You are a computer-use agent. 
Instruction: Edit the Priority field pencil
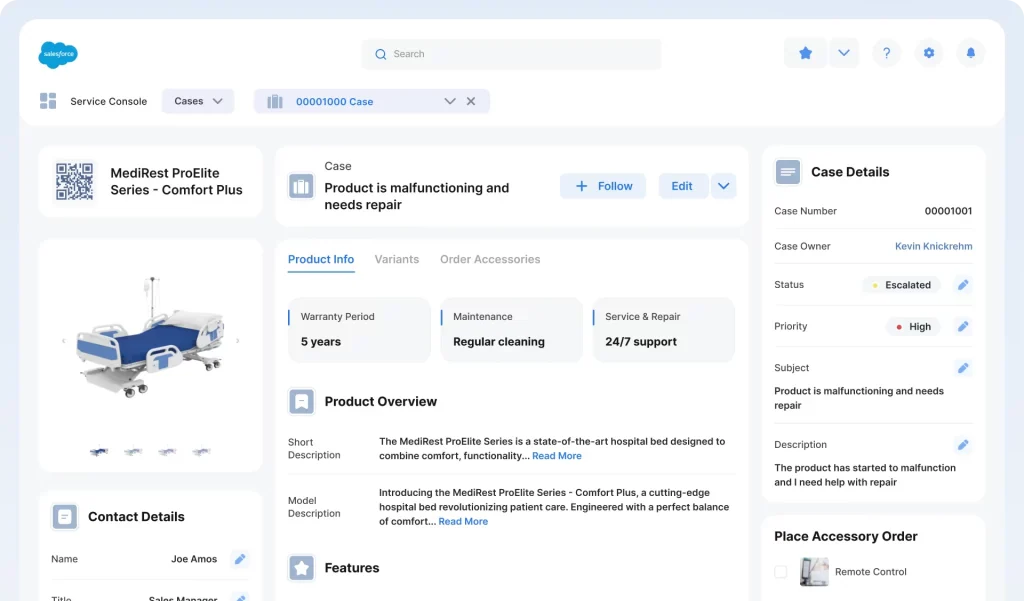tap(963, 326)
